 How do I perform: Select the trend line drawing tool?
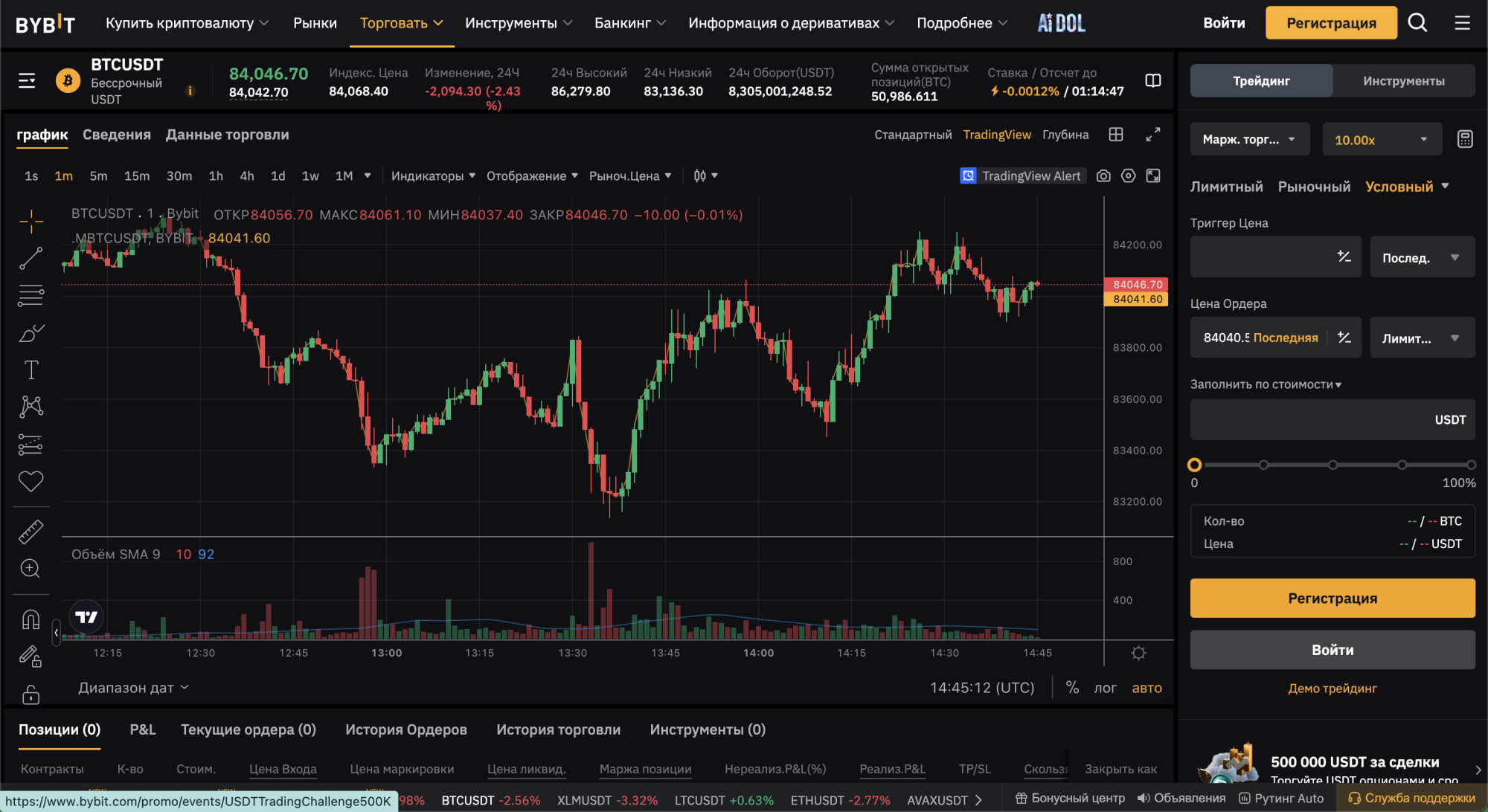click(31, 258)
